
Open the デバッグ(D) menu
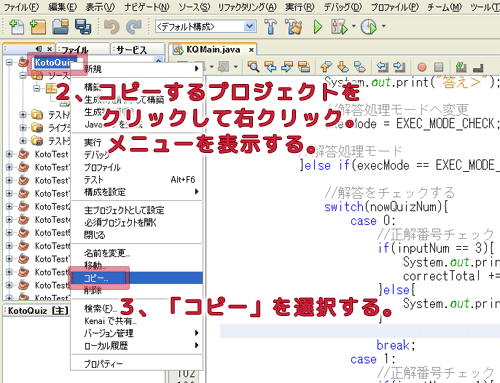pos(343,7)
